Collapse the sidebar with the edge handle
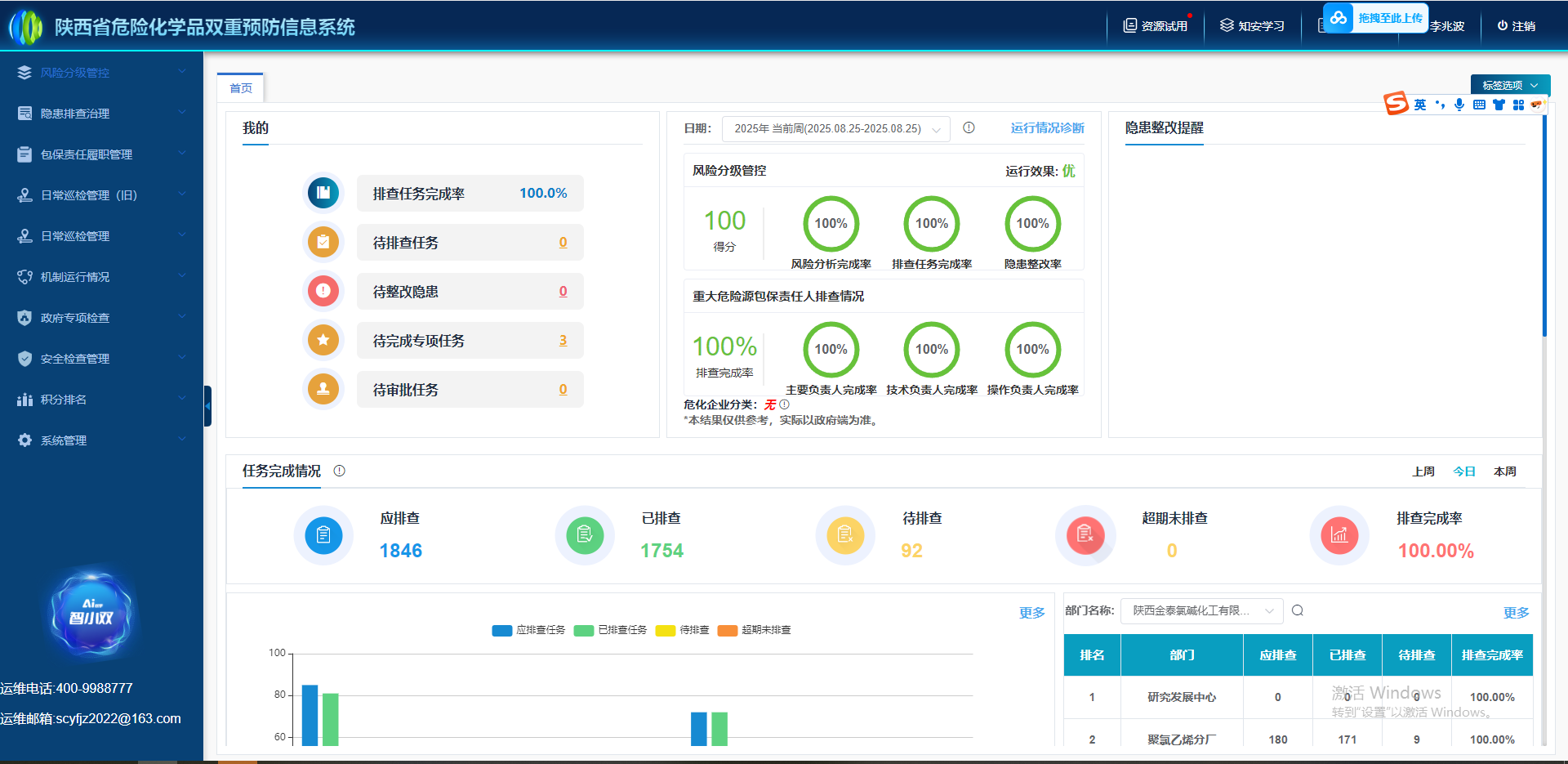The image size is (1568, 764). [x=207, y=406]
